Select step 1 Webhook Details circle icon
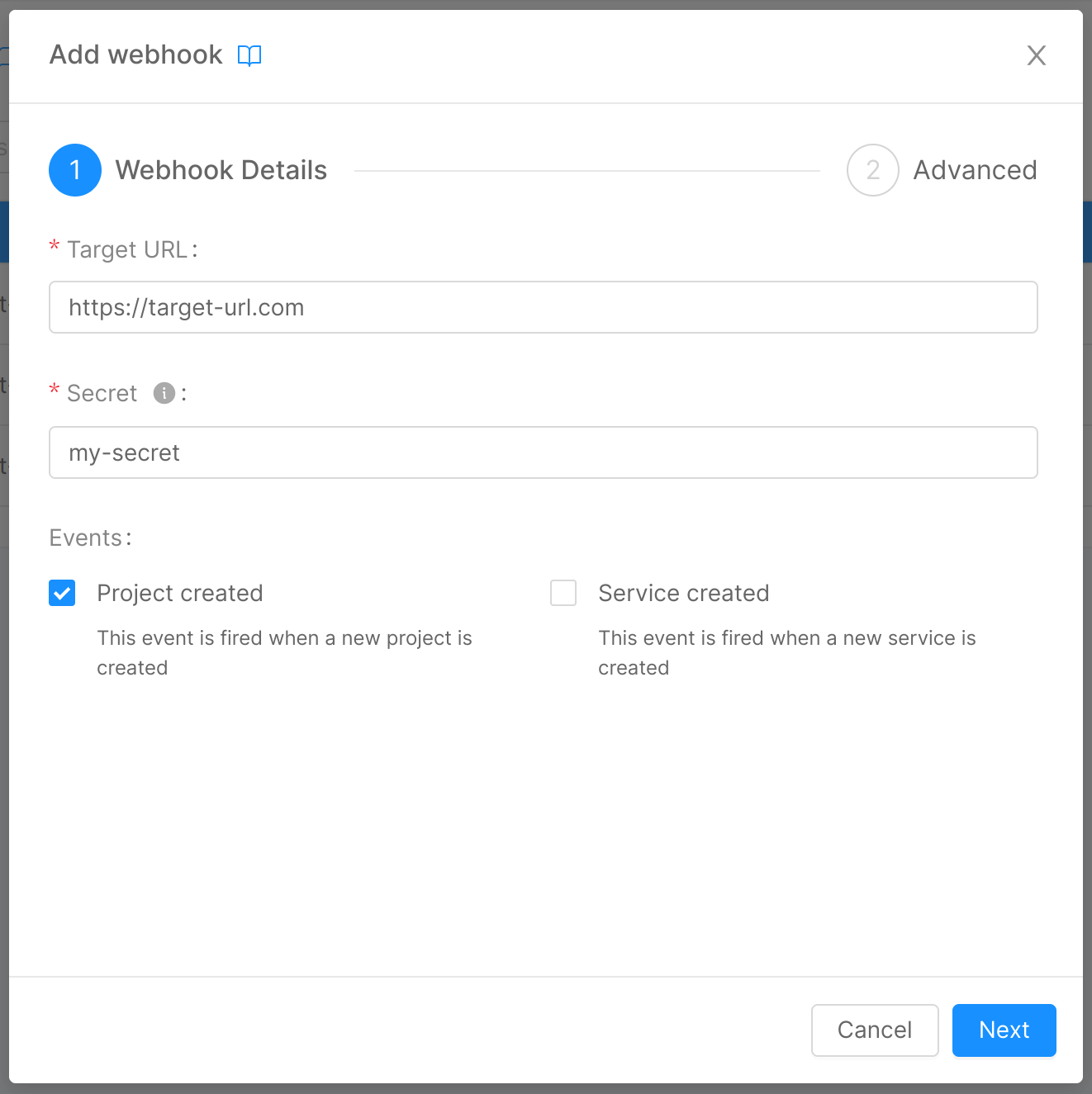1092x1094 pixels. (75, 170)
